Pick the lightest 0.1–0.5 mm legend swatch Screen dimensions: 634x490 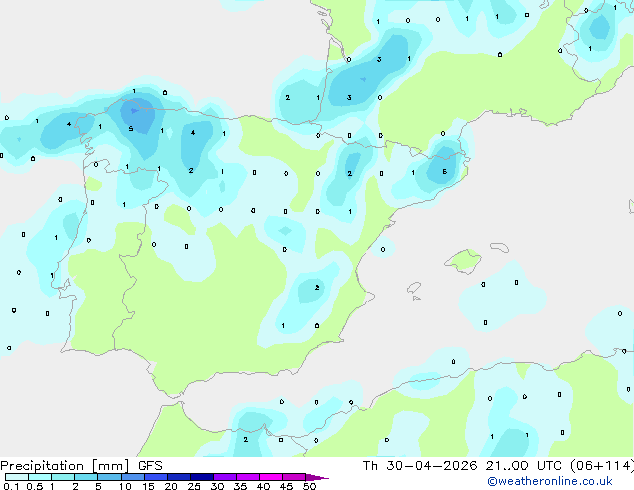pyautogui.click(x=17, y=477)
